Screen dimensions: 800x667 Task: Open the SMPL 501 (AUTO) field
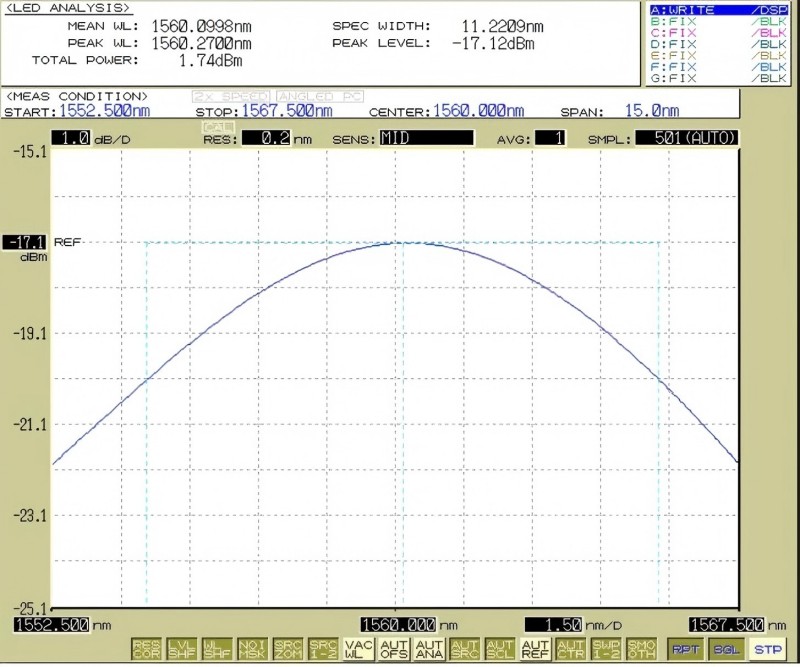coord(686,138)
